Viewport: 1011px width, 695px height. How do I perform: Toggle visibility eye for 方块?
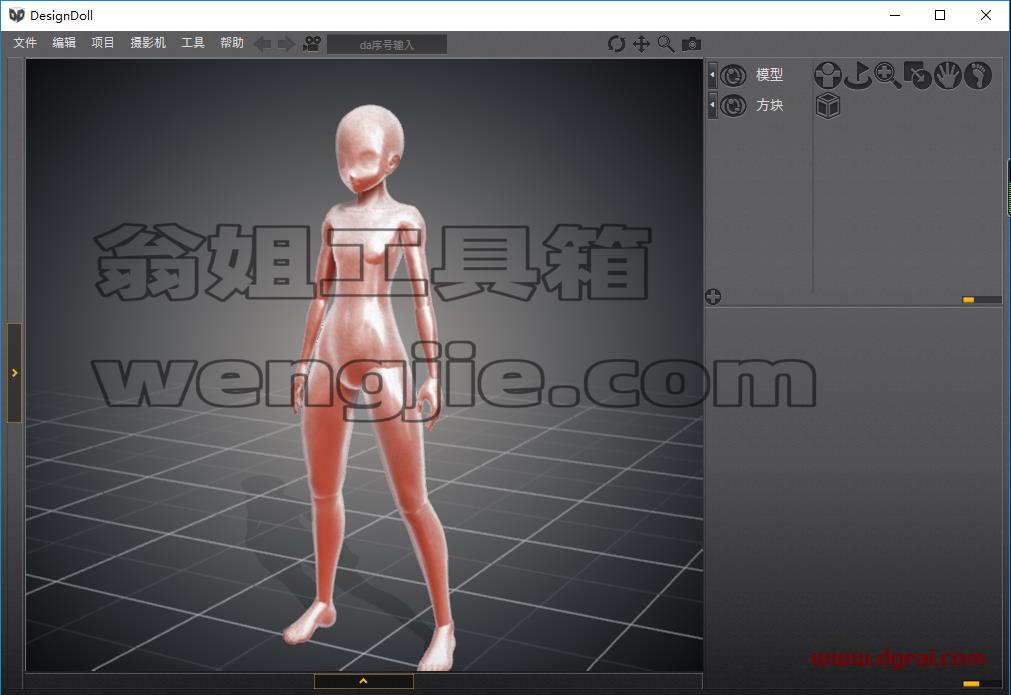[733, 106]
